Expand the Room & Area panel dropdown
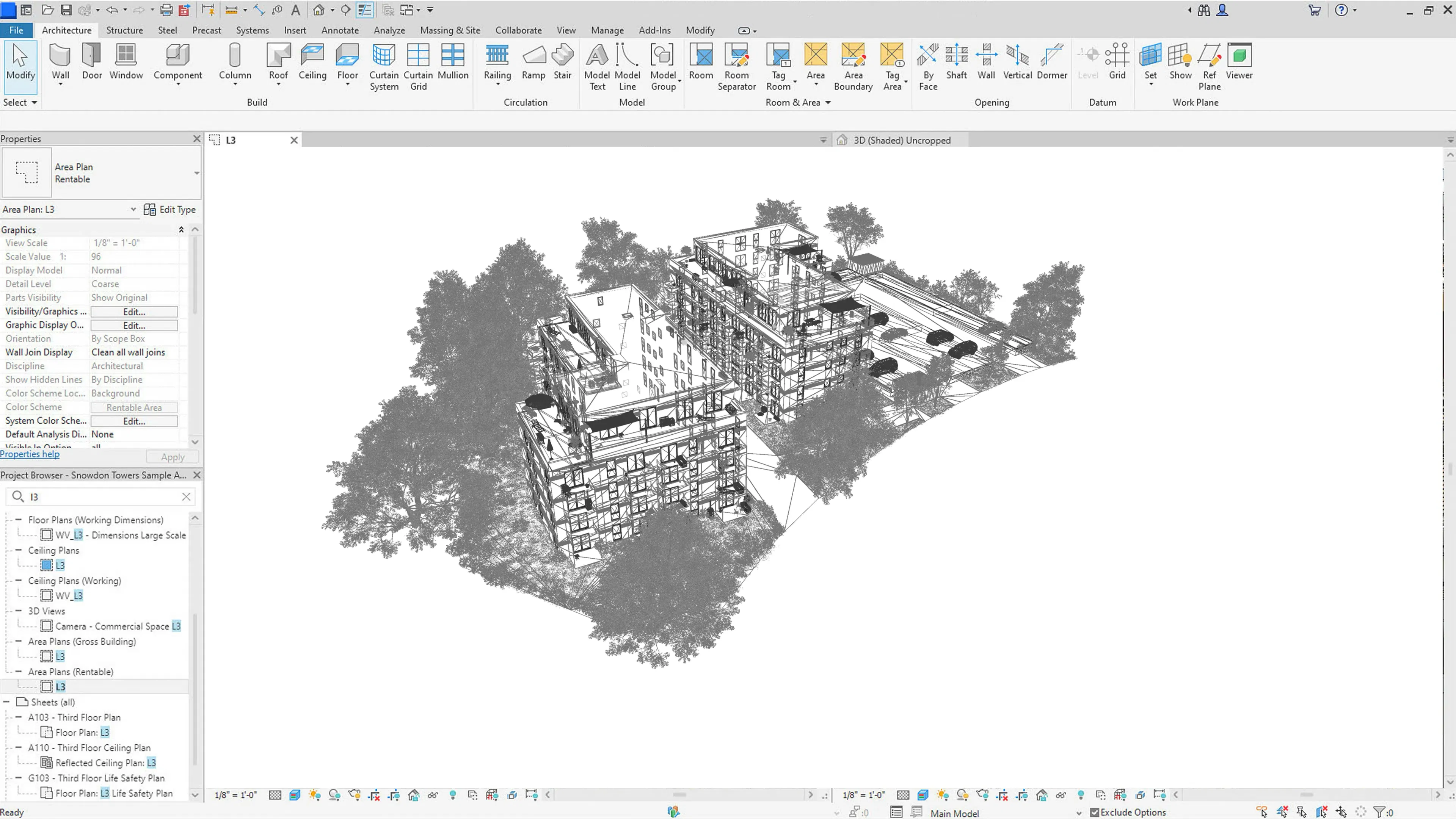Viewport: 1456px width, 819px height. (828, 102)
